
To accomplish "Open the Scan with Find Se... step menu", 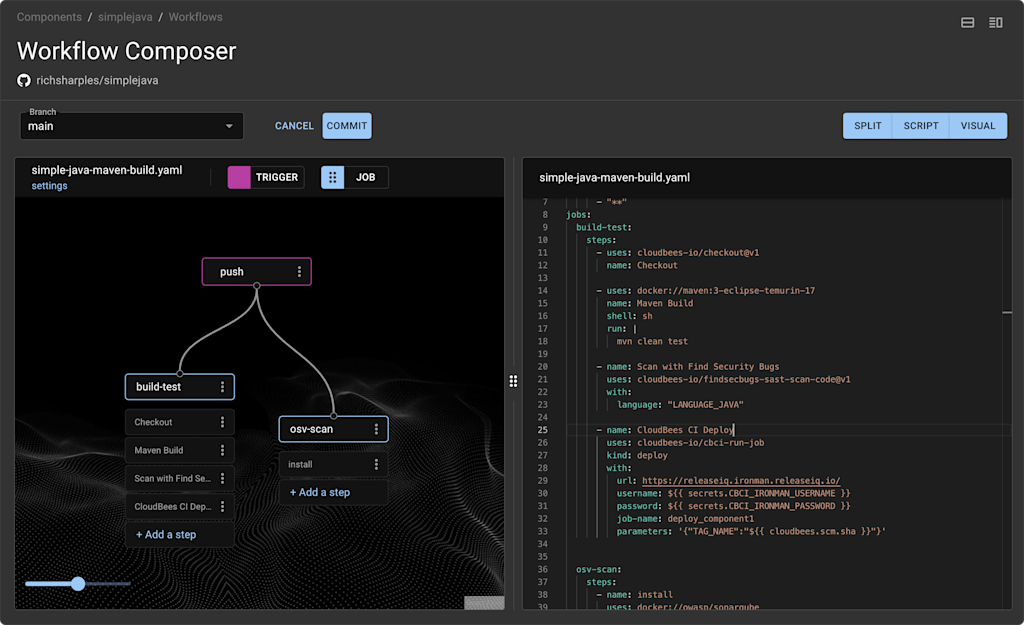I will coord(223,478).
